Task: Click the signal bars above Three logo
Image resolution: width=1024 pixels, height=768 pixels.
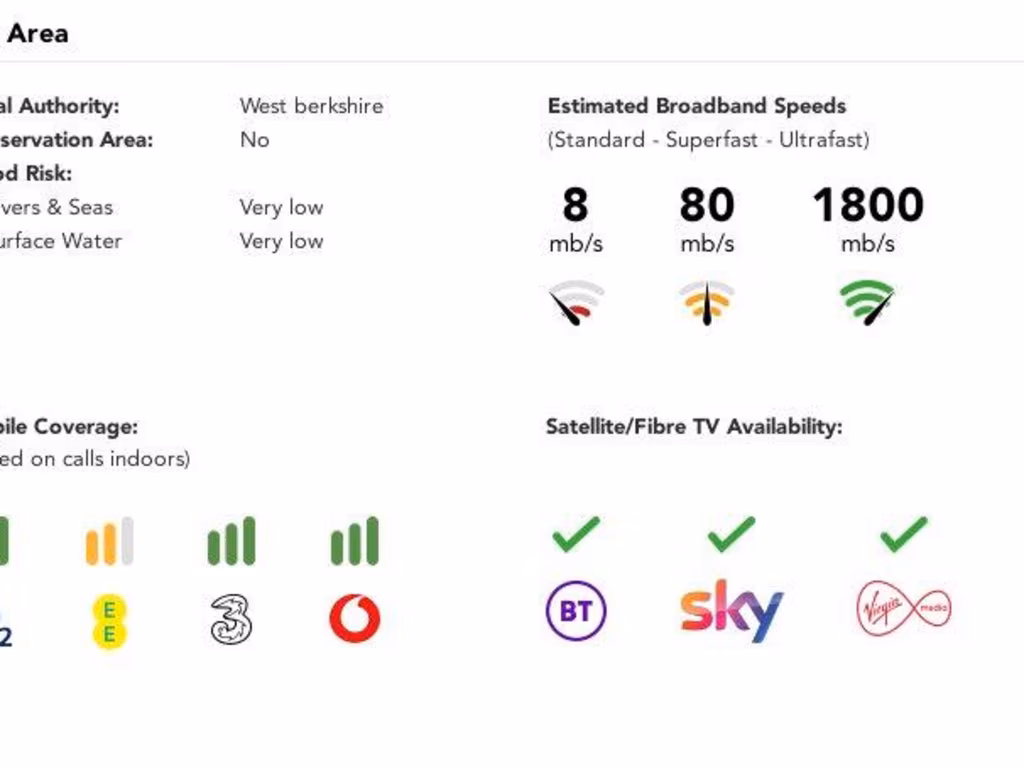Action: [231, 542]
